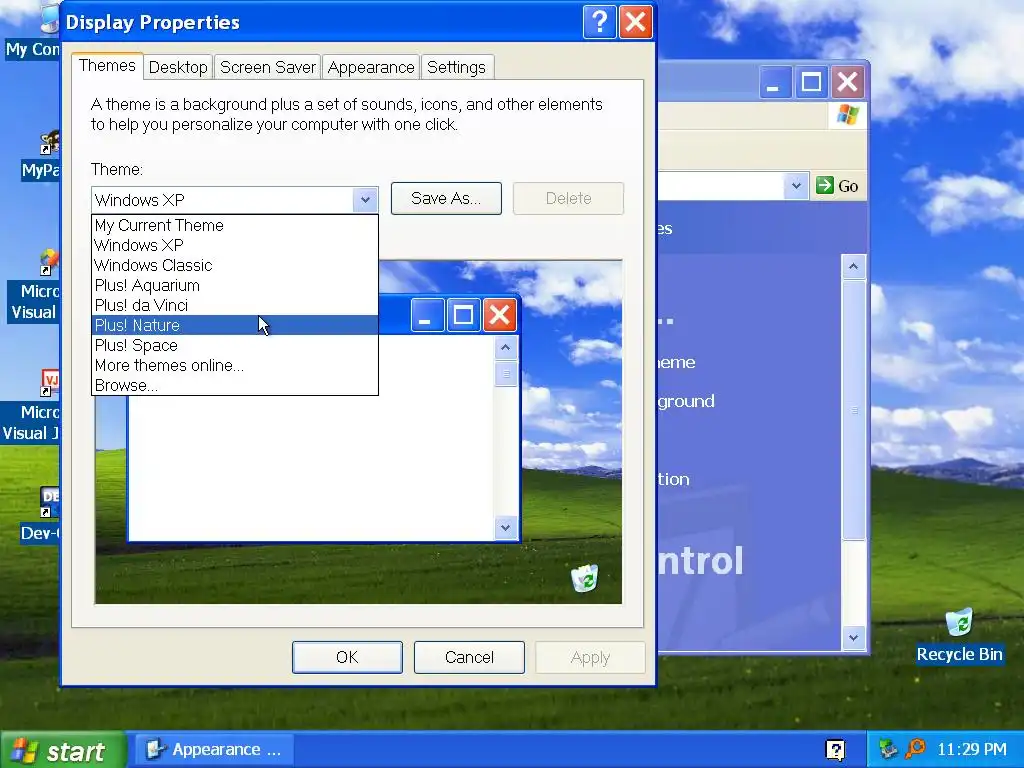The height and width of the screenshot is (768, 1024).
Task: Maximize the Control Panel window behind
Action: point(811,82)
